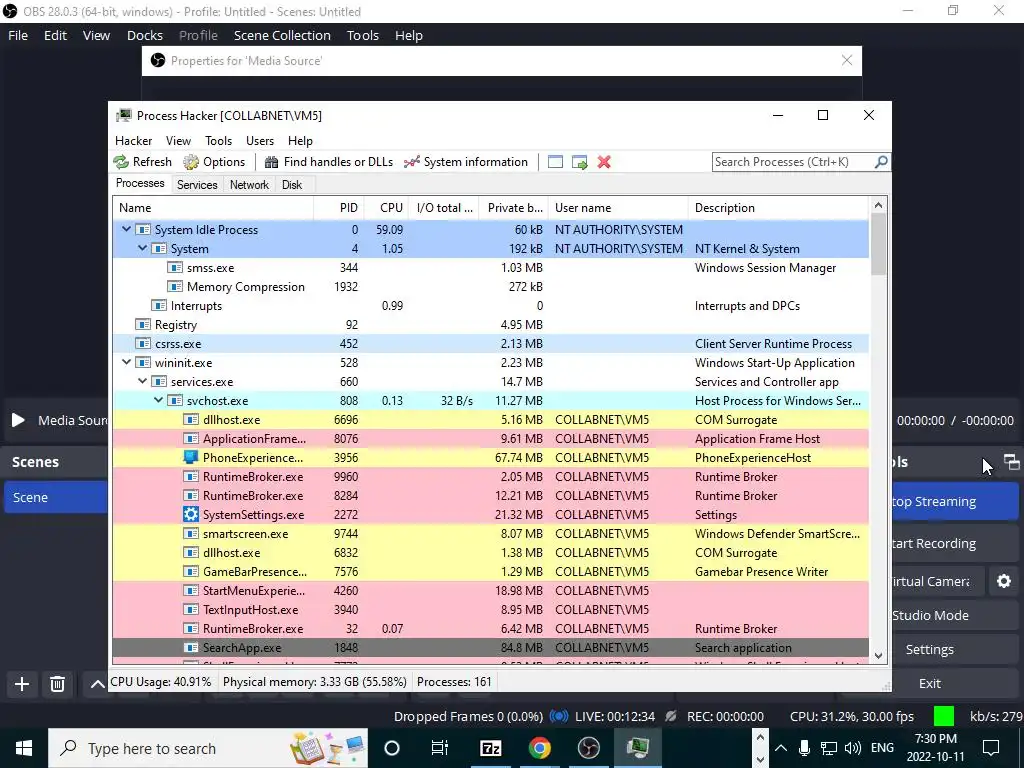The height and width of the screenshot is (768, 1024).
Task: Open System information graph window
Action: [466, 162]
